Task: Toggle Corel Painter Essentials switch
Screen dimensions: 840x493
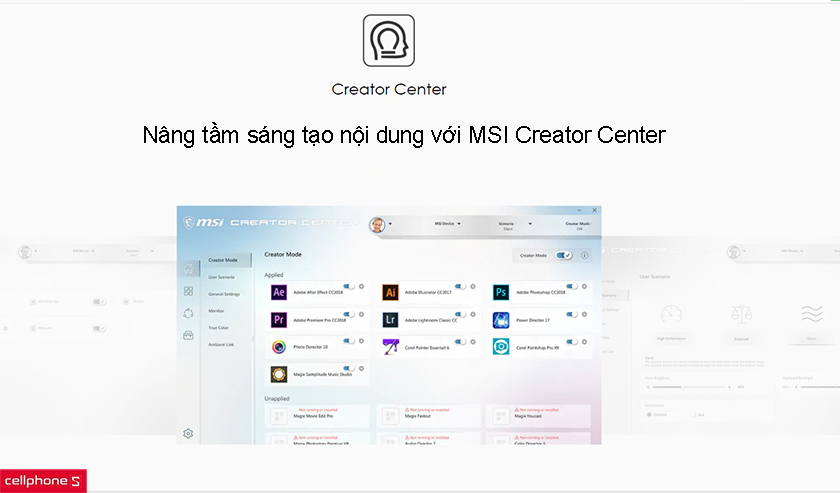Action: (461, 341)
